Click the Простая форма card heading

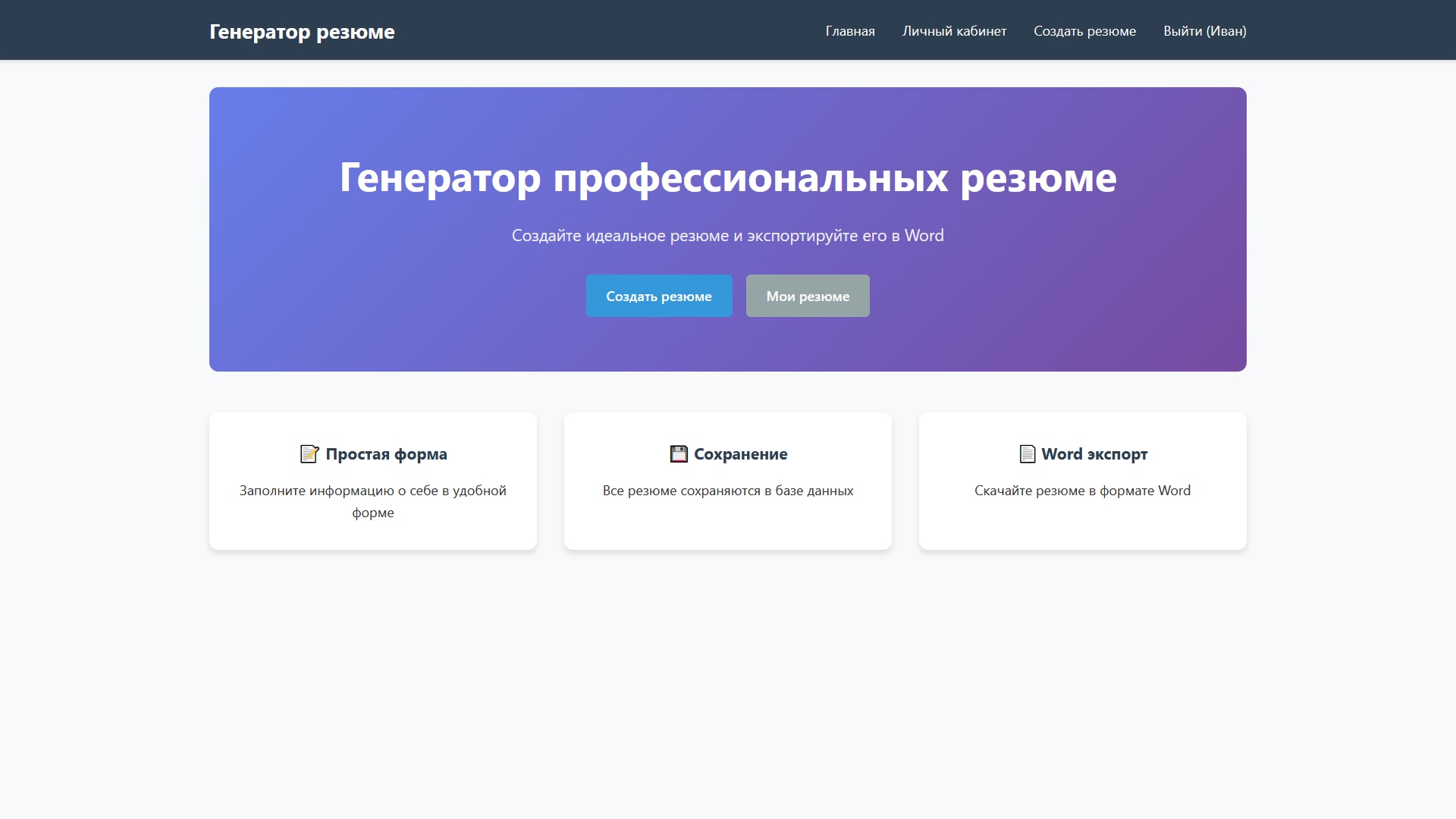click(386, 454)
